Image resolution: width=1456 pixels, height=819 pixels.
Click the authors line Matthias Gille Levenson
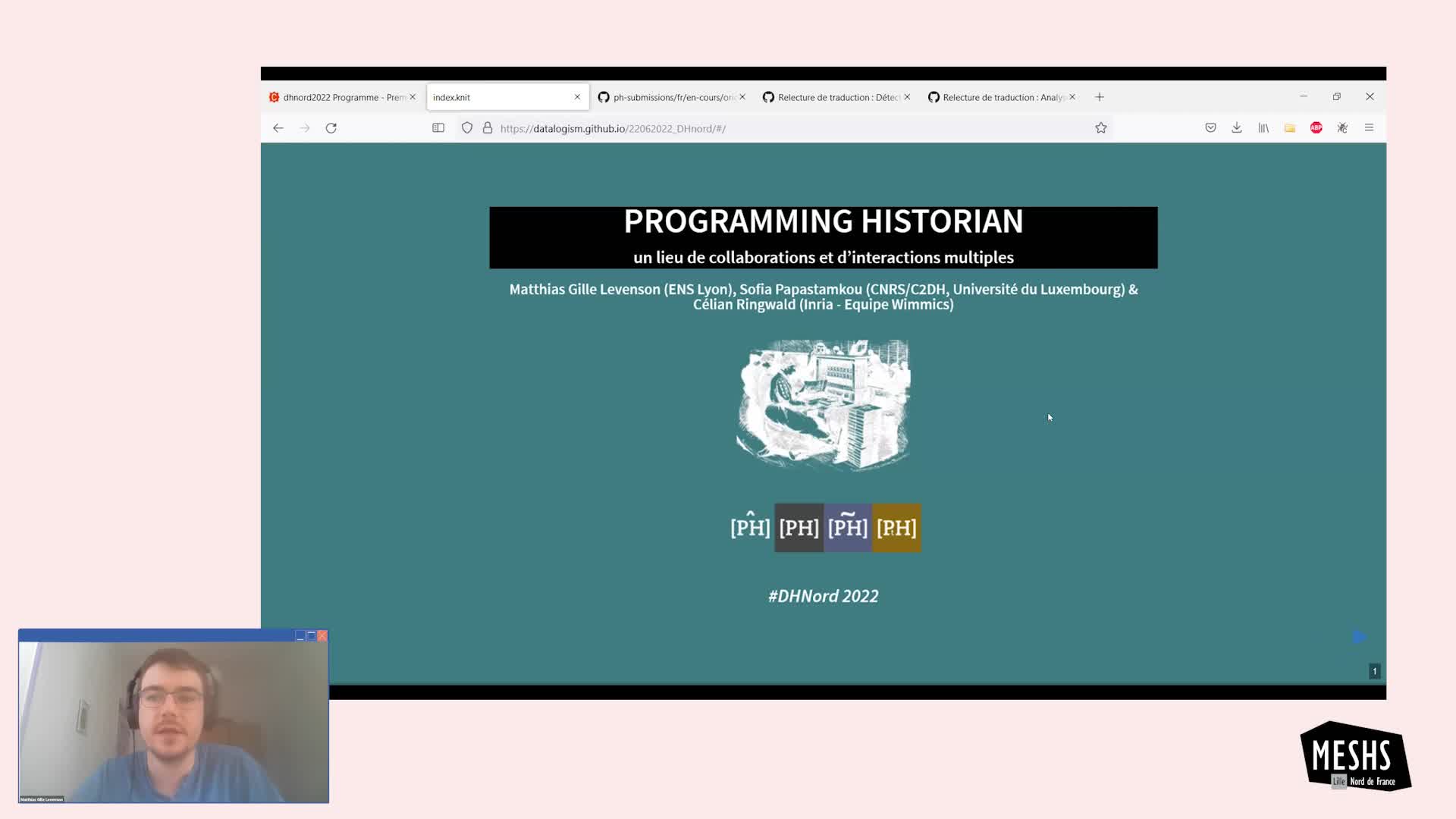[824, 297]
